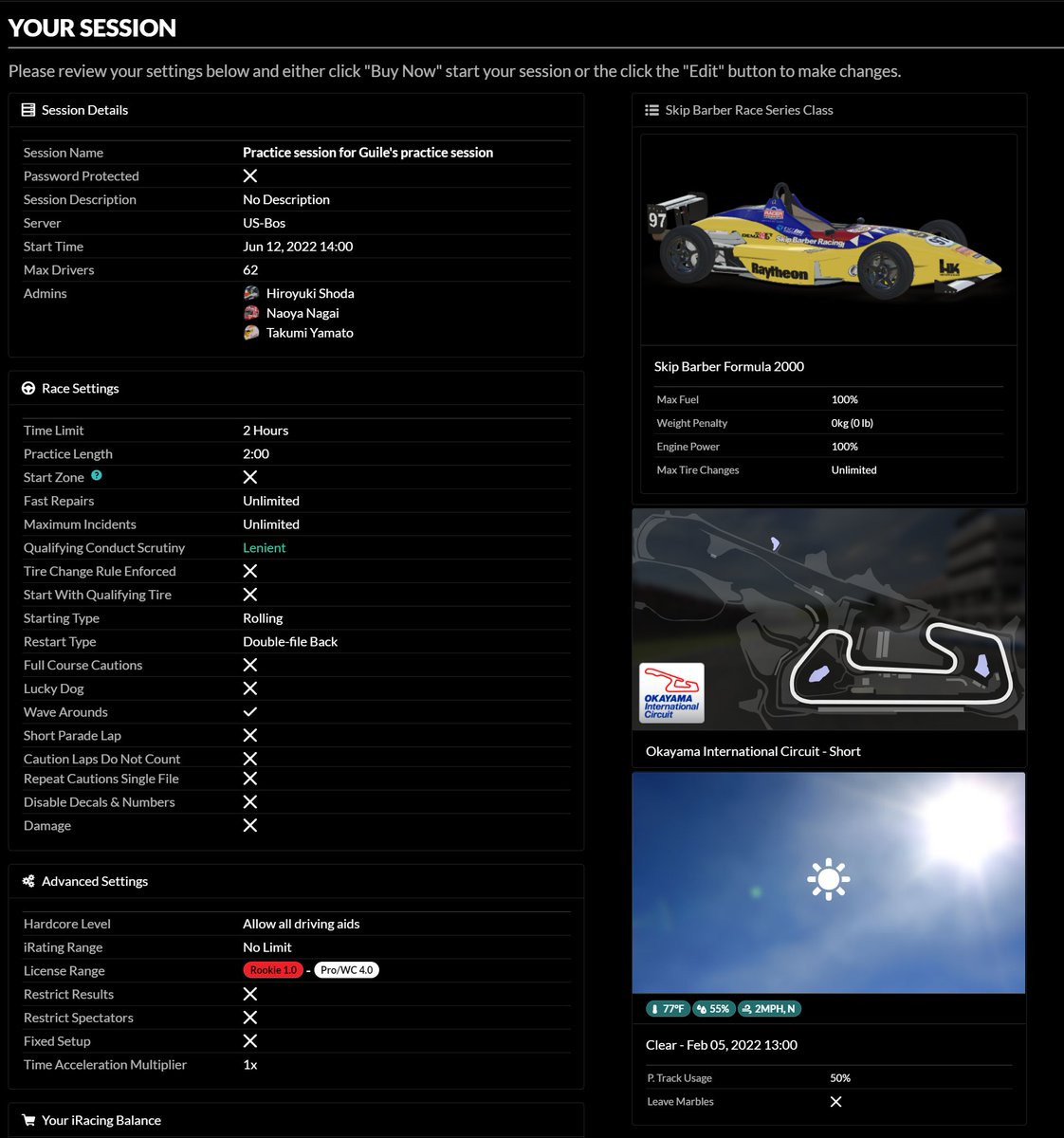The width and height of the screenshot is (1064, 1138).
Task: Click the iRating Range No Limit value
Action: (x=267, y=947)
